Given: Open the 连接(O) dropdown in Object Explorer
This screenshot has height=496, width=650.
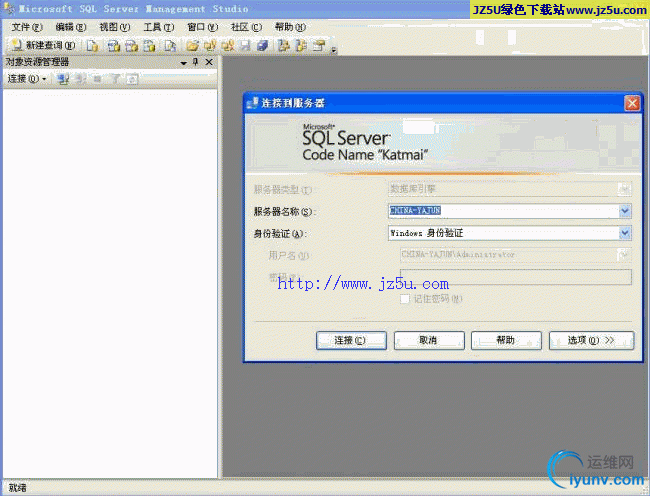Looking at the screenshot, I should [27, 78].
